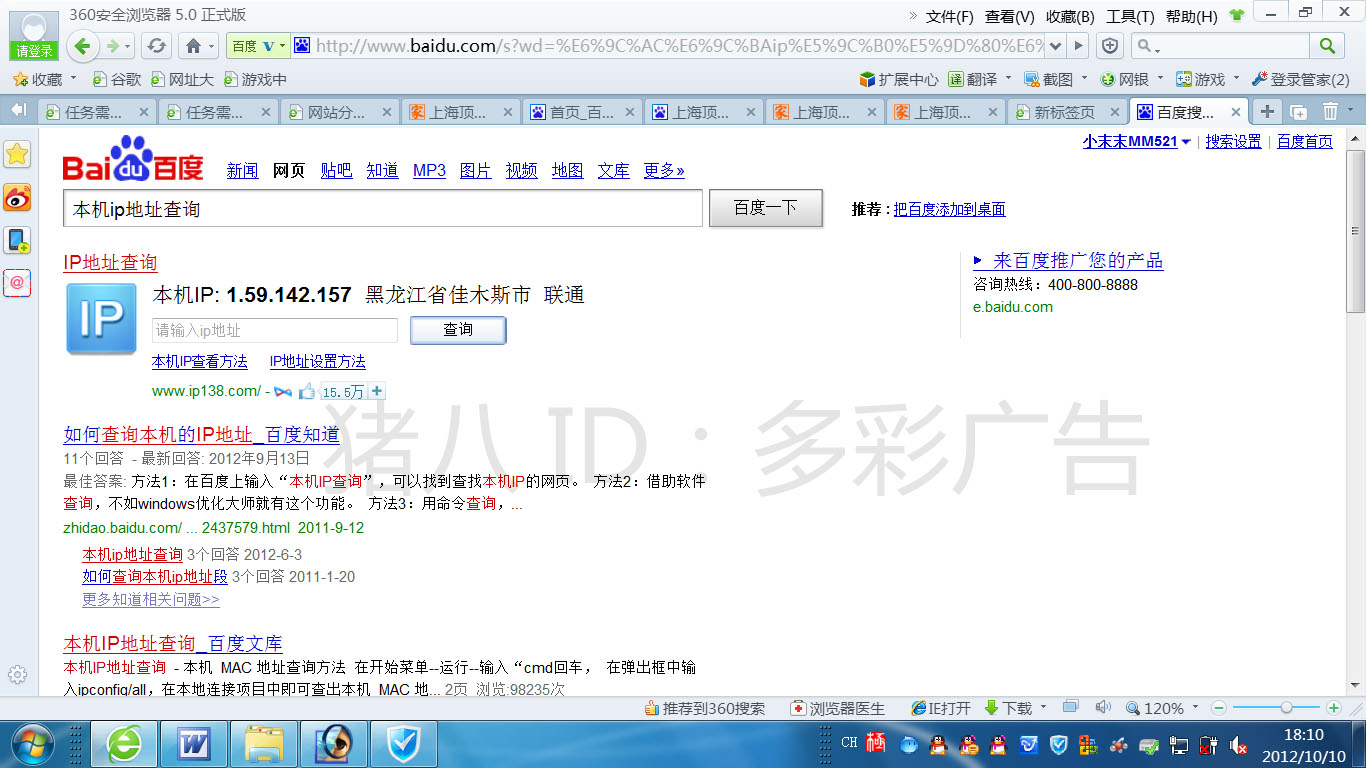Viewport: 1366px width, 768px height.
Task: Click the new tab plus button
Action: point(1267,112)
